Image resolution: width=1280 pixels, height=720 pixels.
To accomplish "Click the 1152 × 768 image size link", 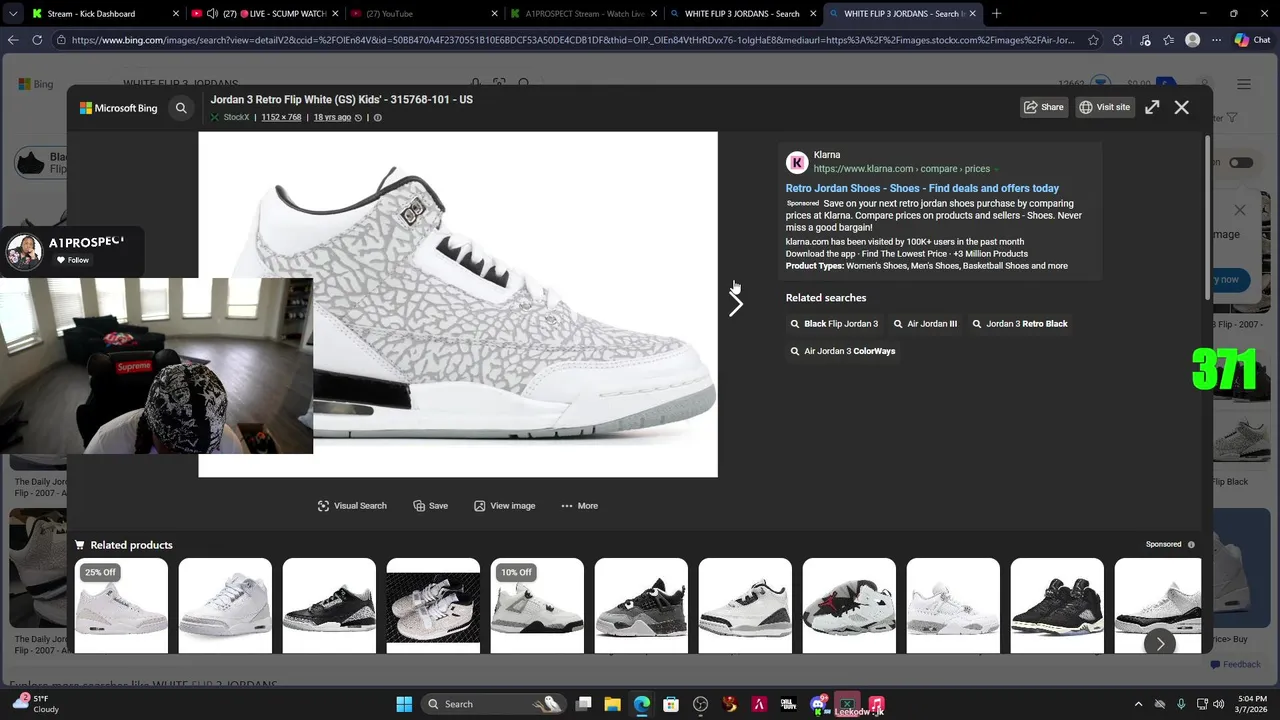I will pyautogui.click(x=281, y=117).
